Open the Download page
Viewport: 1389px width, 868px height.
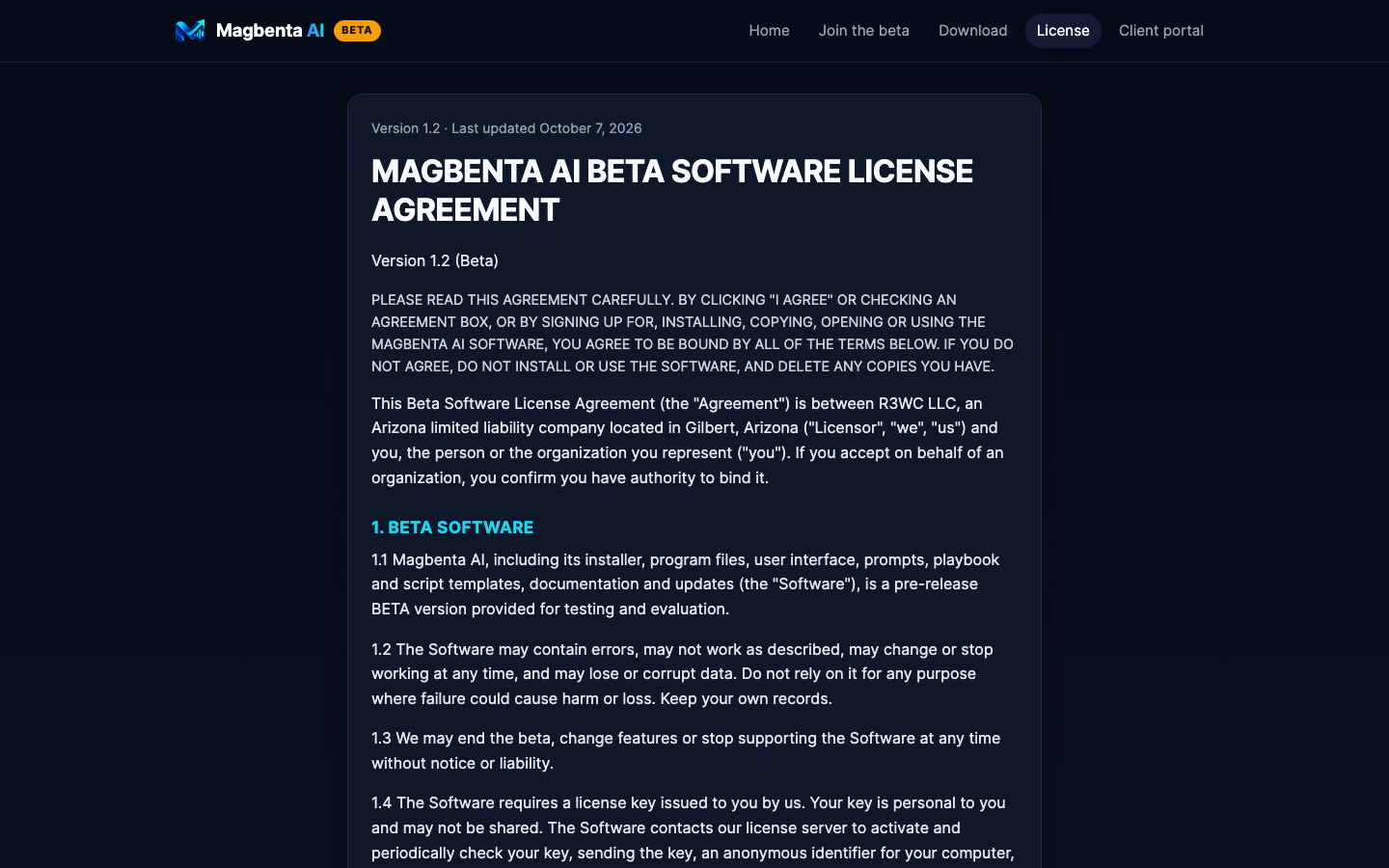pyautogui.click(x=972, y=31)
